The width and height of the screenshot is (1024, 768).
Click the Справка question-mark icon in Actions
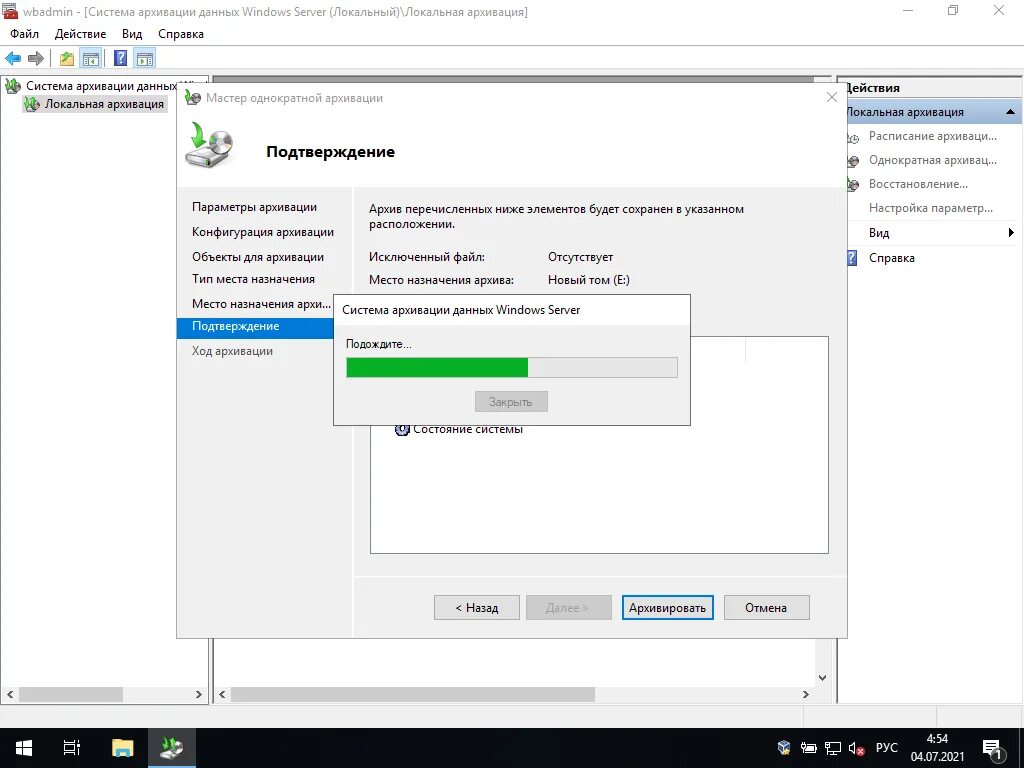pyautogui.click(x=852, y=258)
